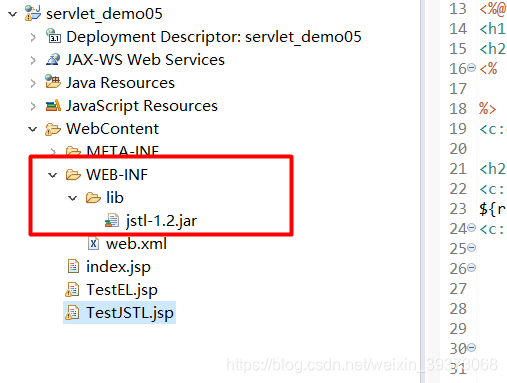
Task: Select the servlet_demo05 project label
Action: (x=104, y=14)
